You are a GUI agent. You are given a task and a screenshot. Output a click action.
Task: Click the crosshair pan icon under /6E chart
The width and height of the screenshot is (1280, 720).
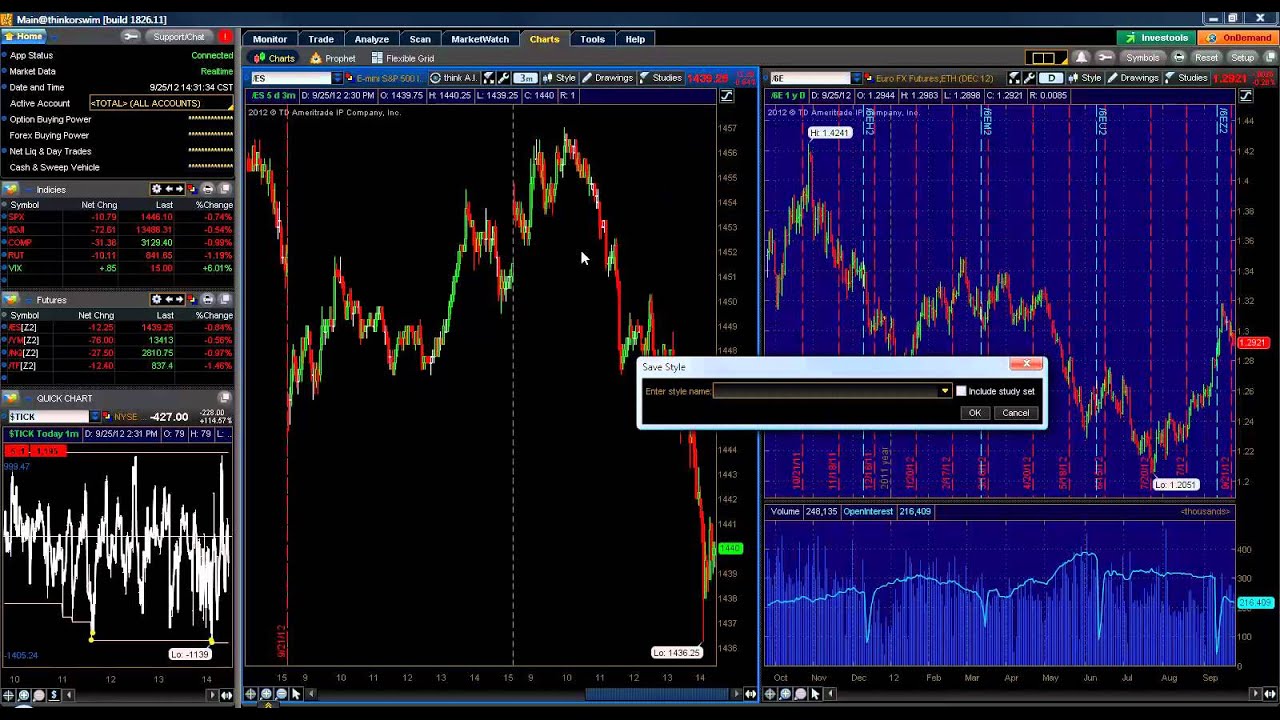pos(771,694)
